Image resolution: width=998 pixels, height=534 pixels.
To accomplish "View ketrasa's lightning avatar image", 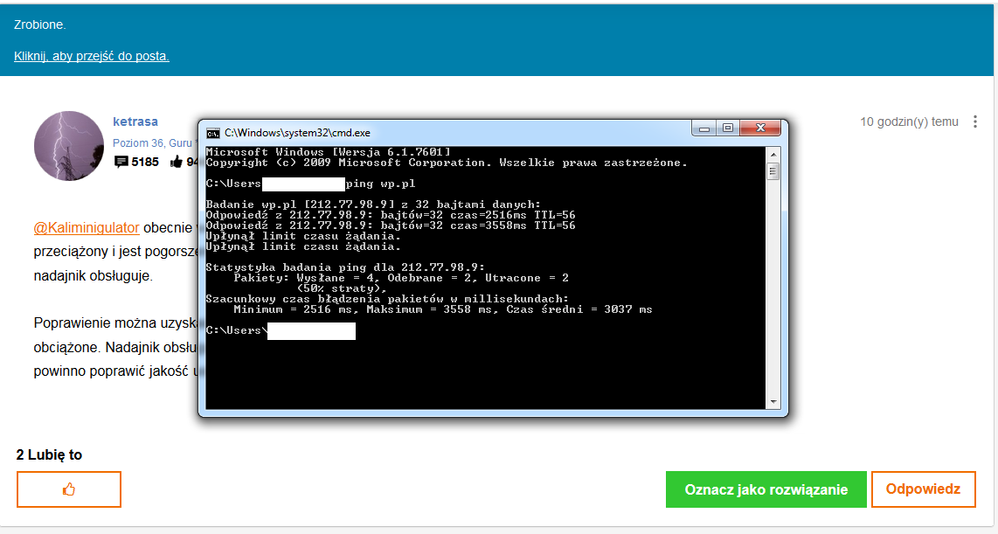I will [x=69, y=146].
